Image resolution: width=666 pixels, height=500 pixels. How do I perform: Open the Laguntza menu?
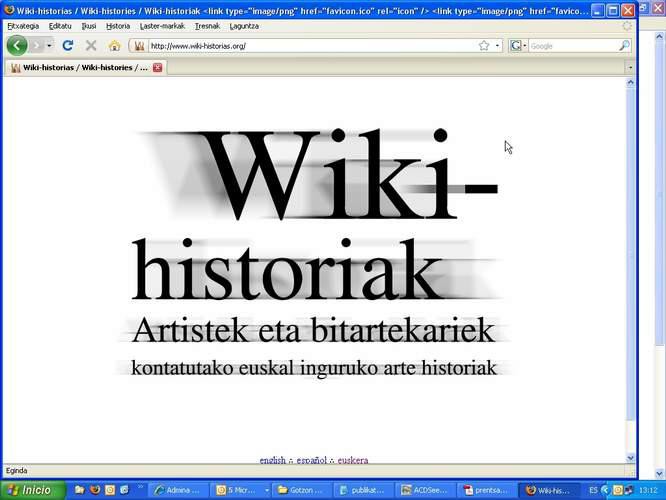pyautogui.click(x=244, y=26)
